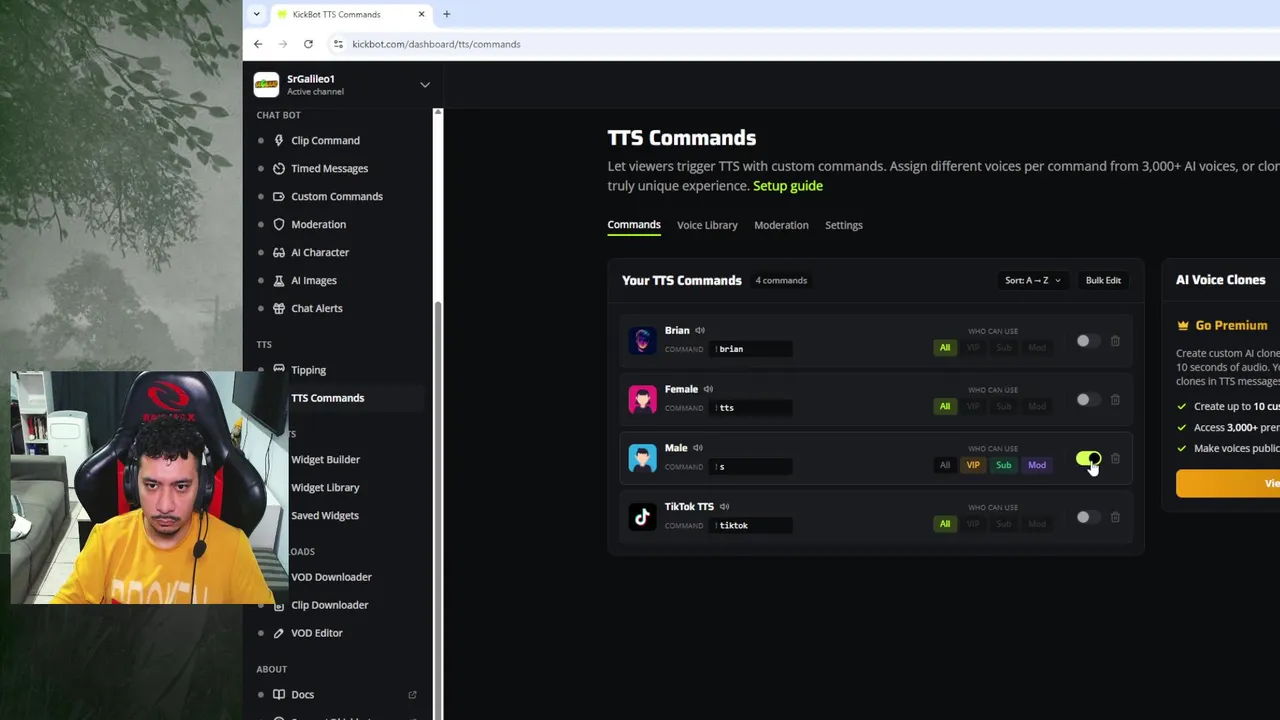Image resolution: width=1280 pixels, height=720 pixels.
Task: Edit the Male command input field
Action: pos(751,467)
